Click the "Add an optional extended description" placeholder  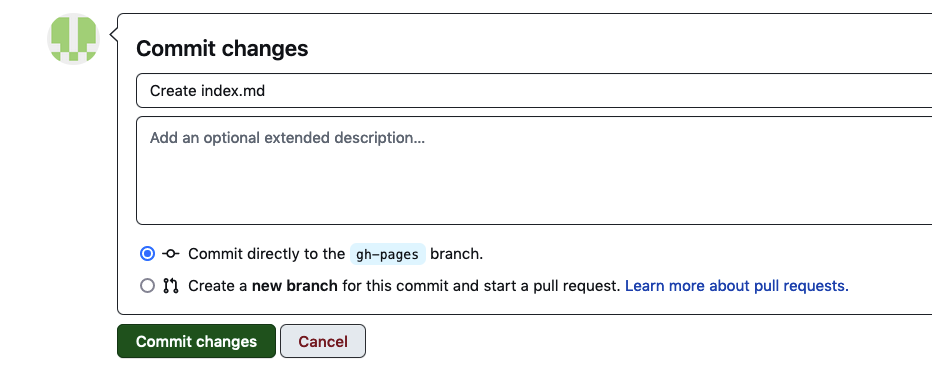point(287,138)
